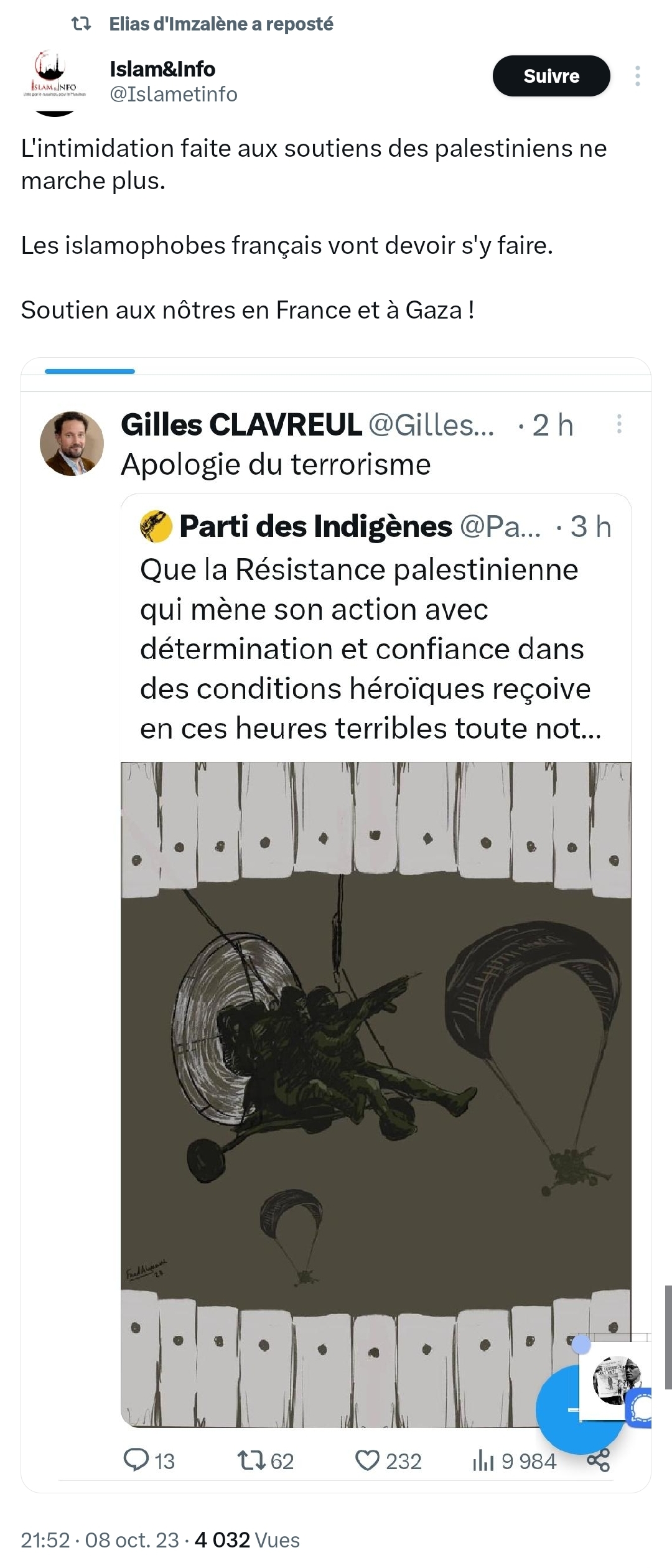Click the gray scrollbar on the right edge
Viewport: 672px width, 1568px height.
[x=668, y=1337]
